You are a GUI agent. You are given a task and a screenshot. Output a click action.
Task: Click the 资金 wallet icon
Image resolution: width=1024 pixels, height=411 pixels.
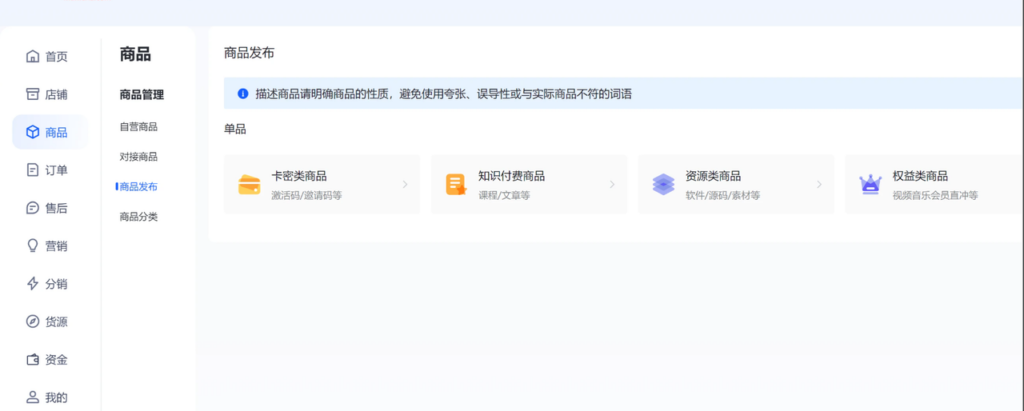(x=33, y=360)
